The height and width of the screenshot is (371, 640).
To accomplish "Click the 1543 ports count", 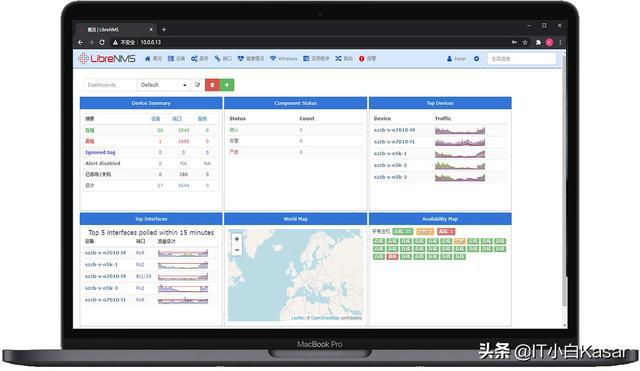I will (184, 130).
